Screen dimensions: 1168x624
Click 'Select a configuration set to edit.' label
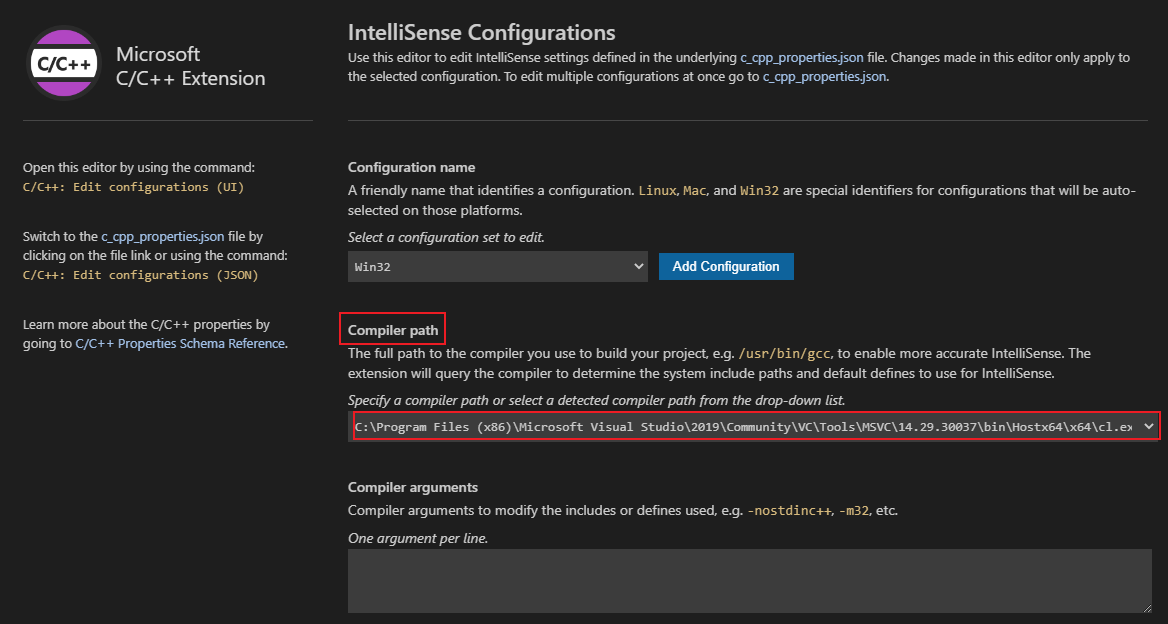pos(446,238)
